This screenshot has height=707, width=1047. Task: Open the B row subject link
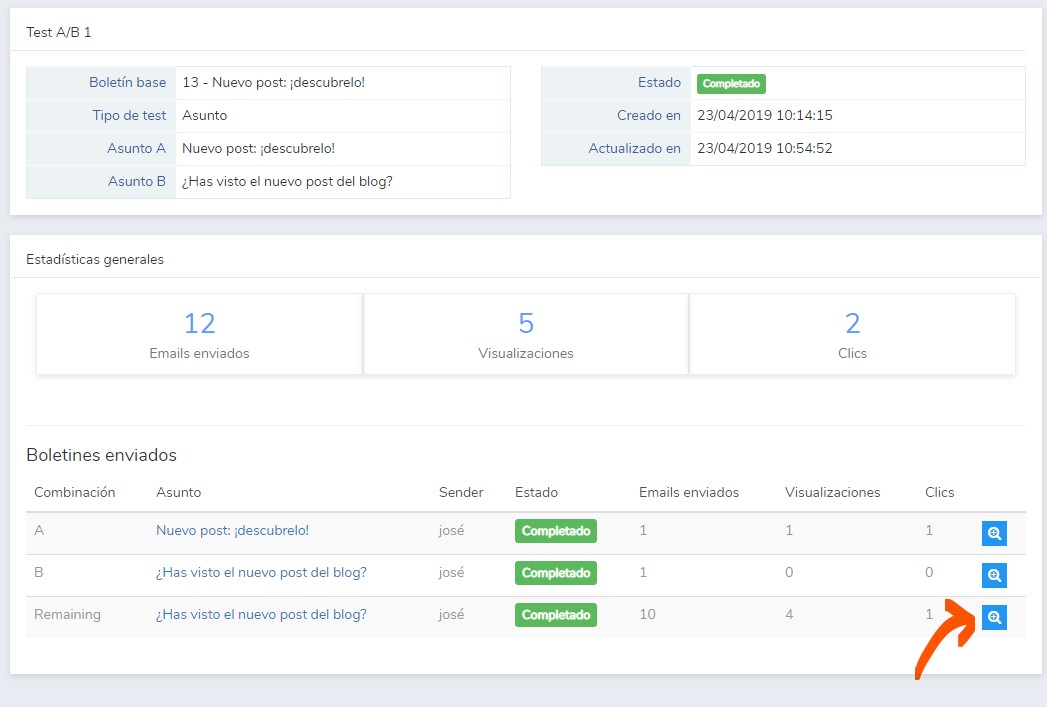point(261,572)
